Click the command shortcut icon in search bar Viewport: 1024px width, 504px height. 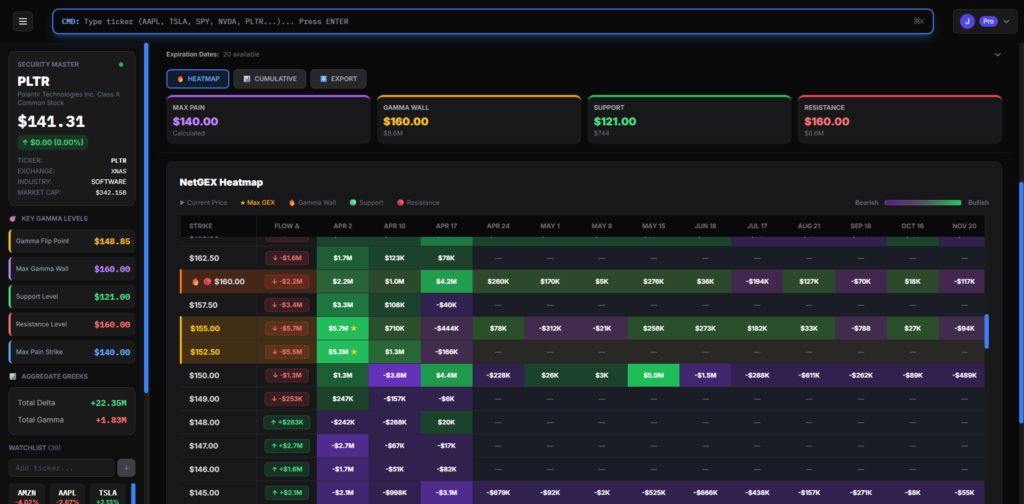coord(919,22)
